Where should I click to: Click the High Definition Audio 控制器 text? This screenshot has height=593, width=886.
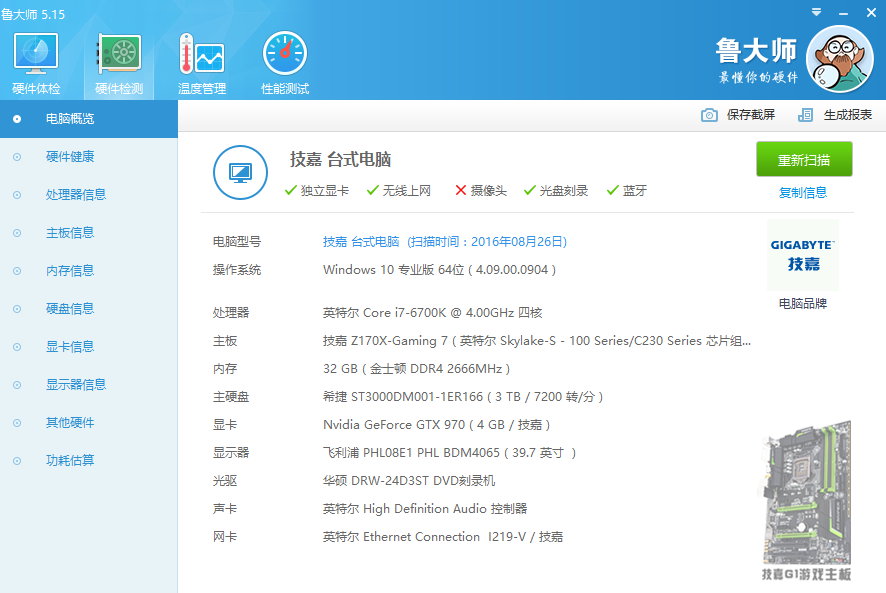[425, 509]
